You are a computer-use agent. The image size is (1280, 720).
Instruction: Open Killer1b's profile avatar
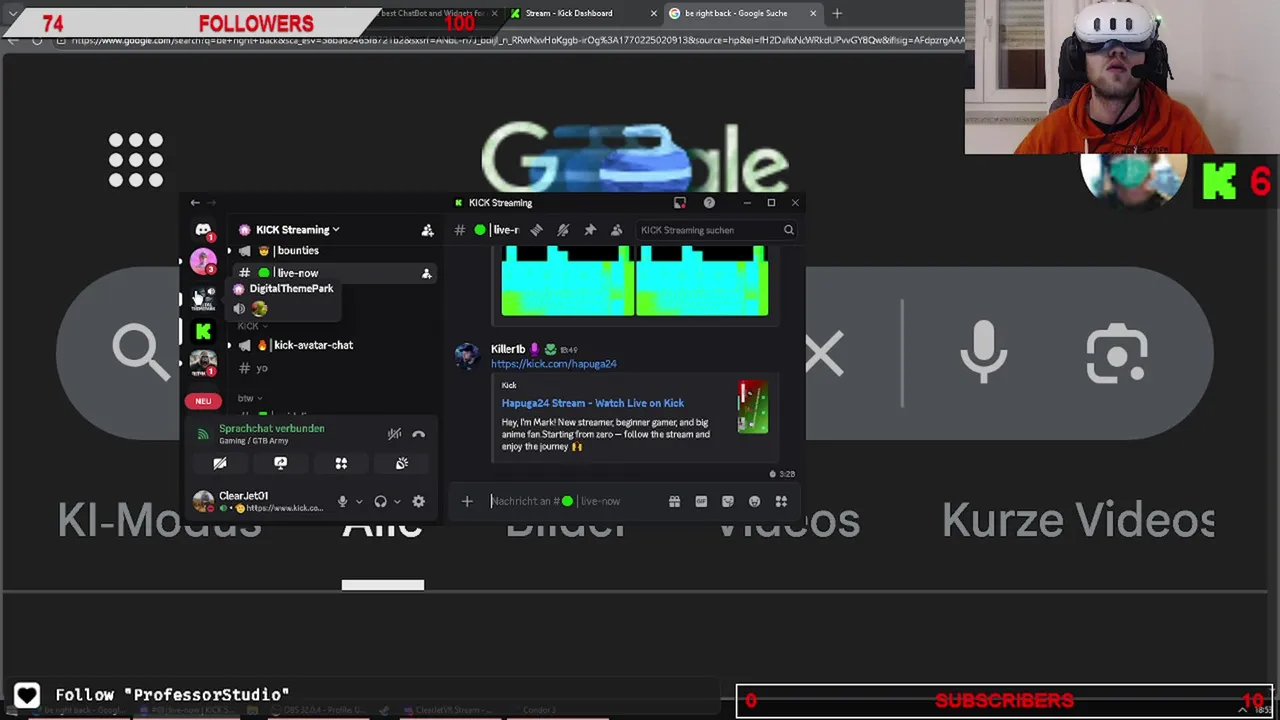pyautogui.click(x=467, y=356)
